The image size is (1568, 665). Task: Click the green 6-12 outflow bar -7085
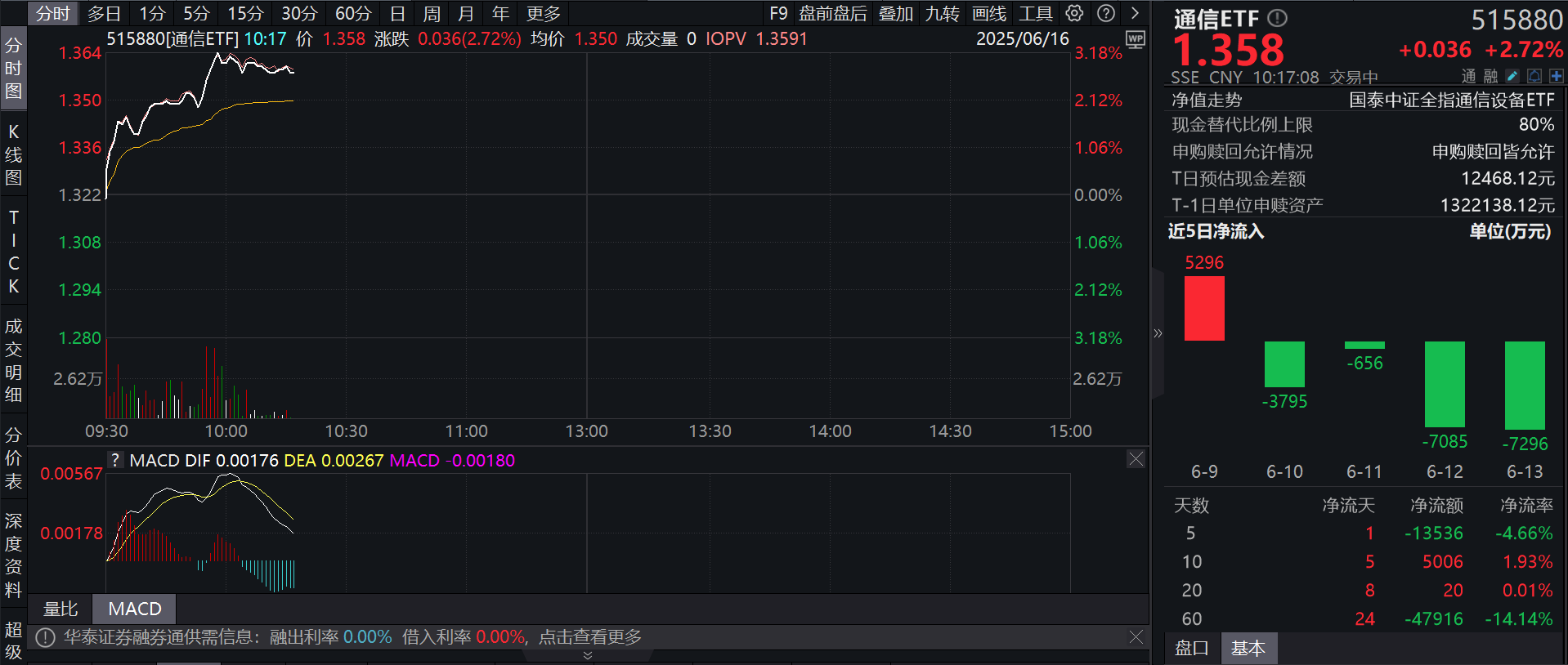pos(1445,384)
